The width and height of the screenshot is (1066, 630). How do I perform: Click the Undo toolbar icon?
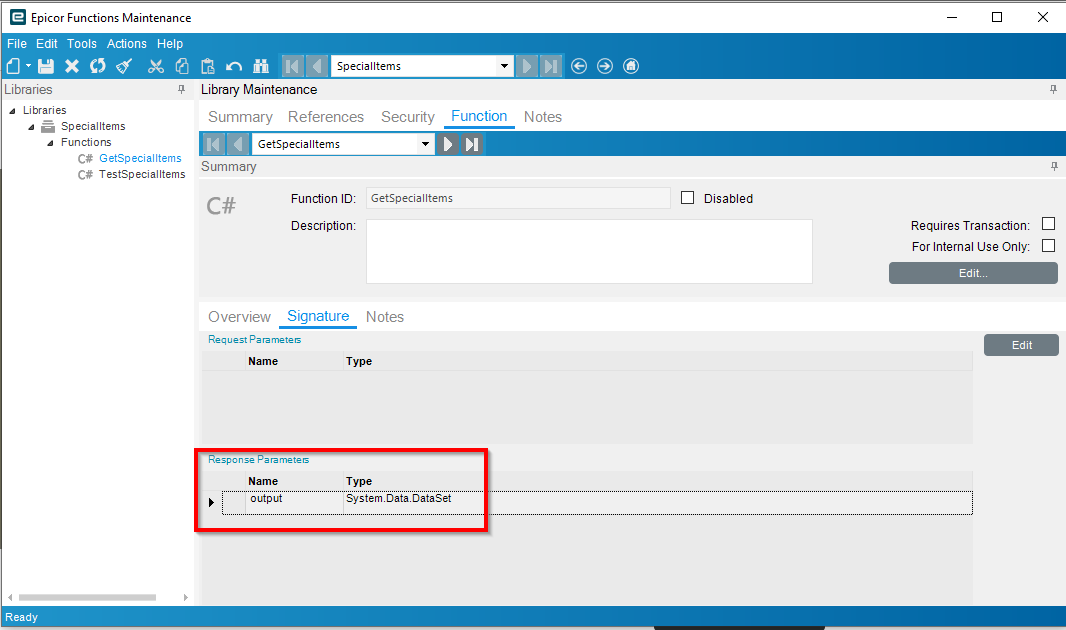(234, 66)
